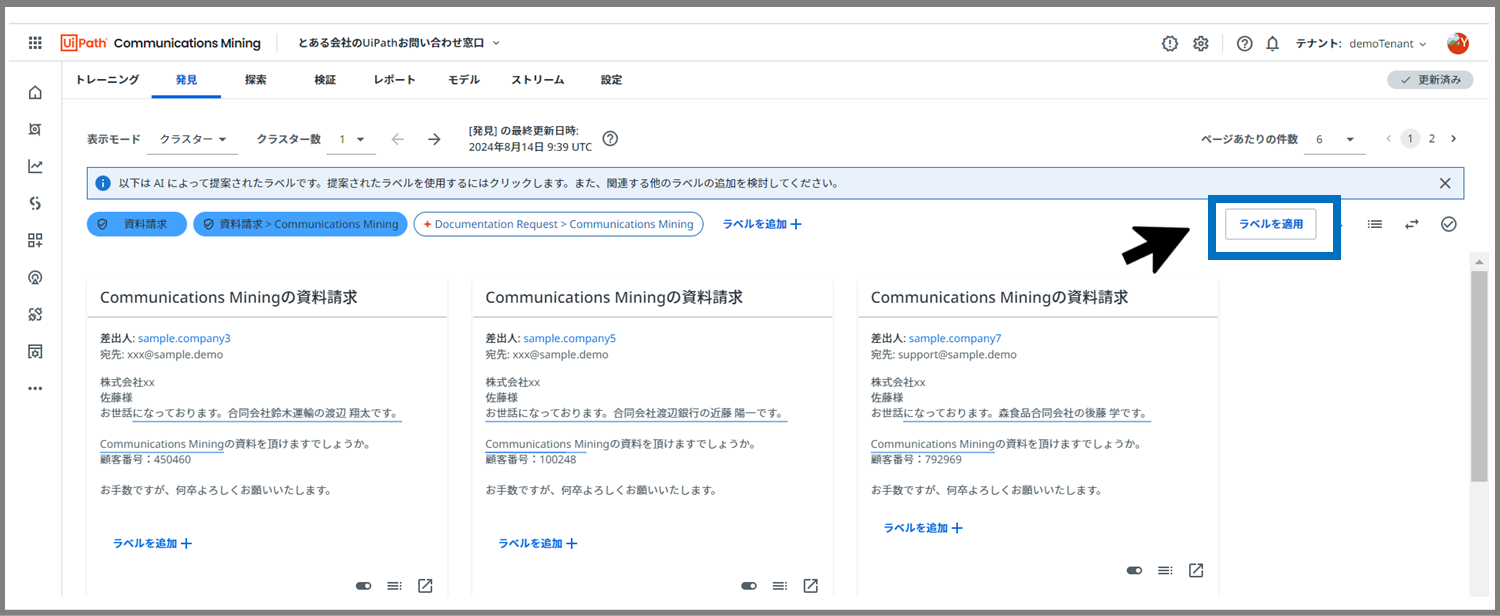This screenshot has width=1500, height=616.
Task: Check the notifications bell
Action: [1273, 43]
